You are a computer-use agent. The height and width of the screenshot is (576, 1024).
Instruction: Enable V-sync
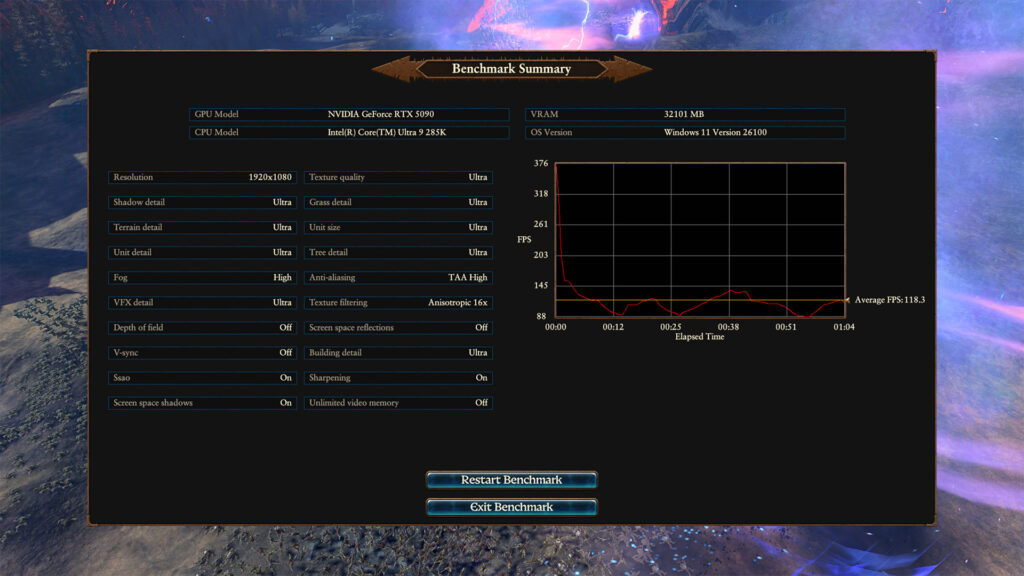point(202,352)
